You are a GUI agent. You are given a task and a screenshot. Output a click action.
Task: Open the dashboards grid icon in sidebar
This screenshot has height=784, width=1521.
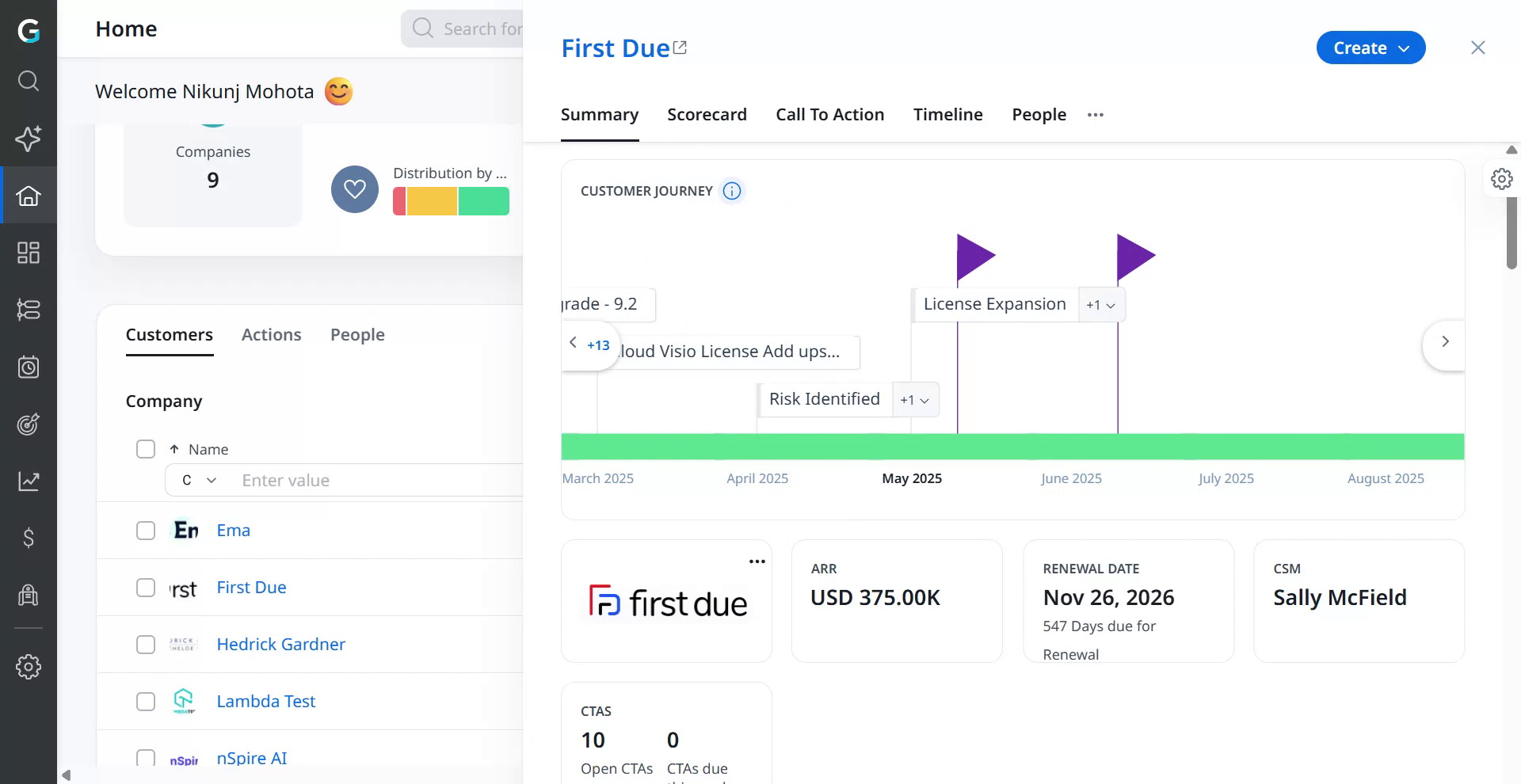[29, 253]
